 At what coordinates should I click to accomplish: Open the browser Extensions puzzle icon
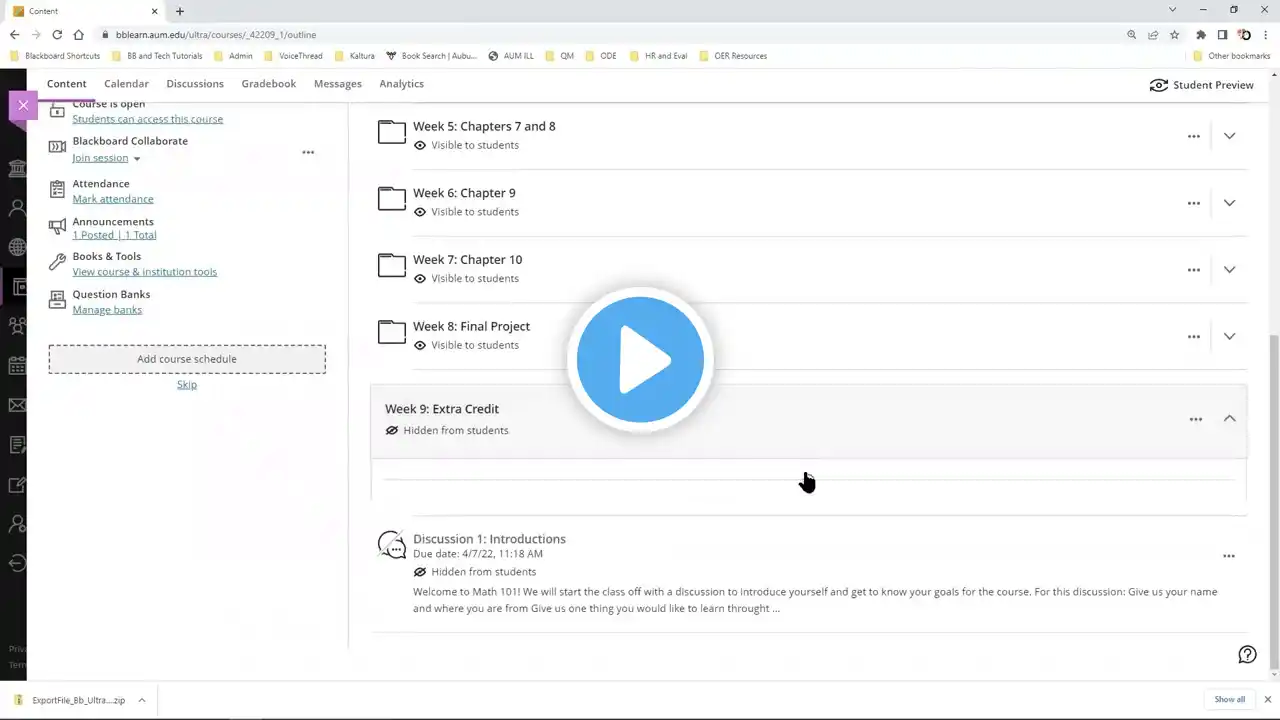[x=1201, y=35]
